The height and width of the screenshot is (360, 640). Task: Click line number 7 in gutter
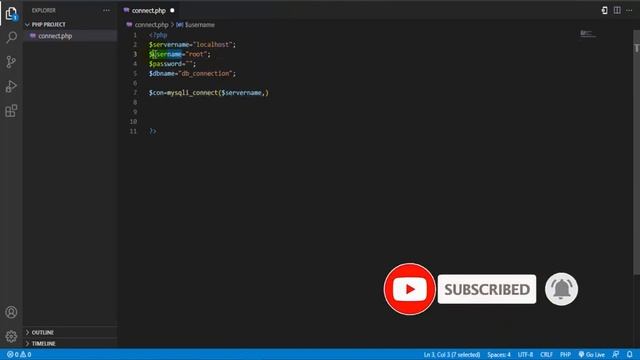click(135, 93)
